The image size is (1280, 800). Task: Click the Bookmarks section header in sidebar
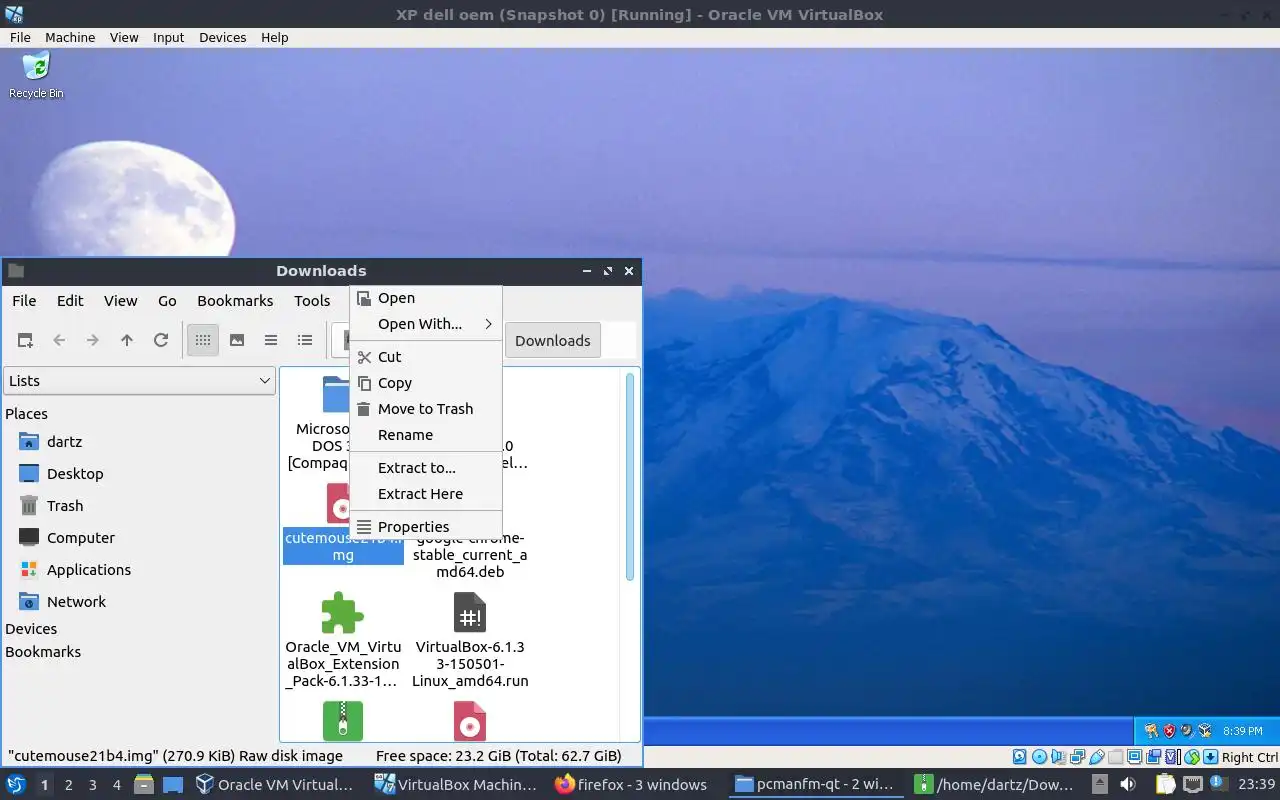pos(43,652)
